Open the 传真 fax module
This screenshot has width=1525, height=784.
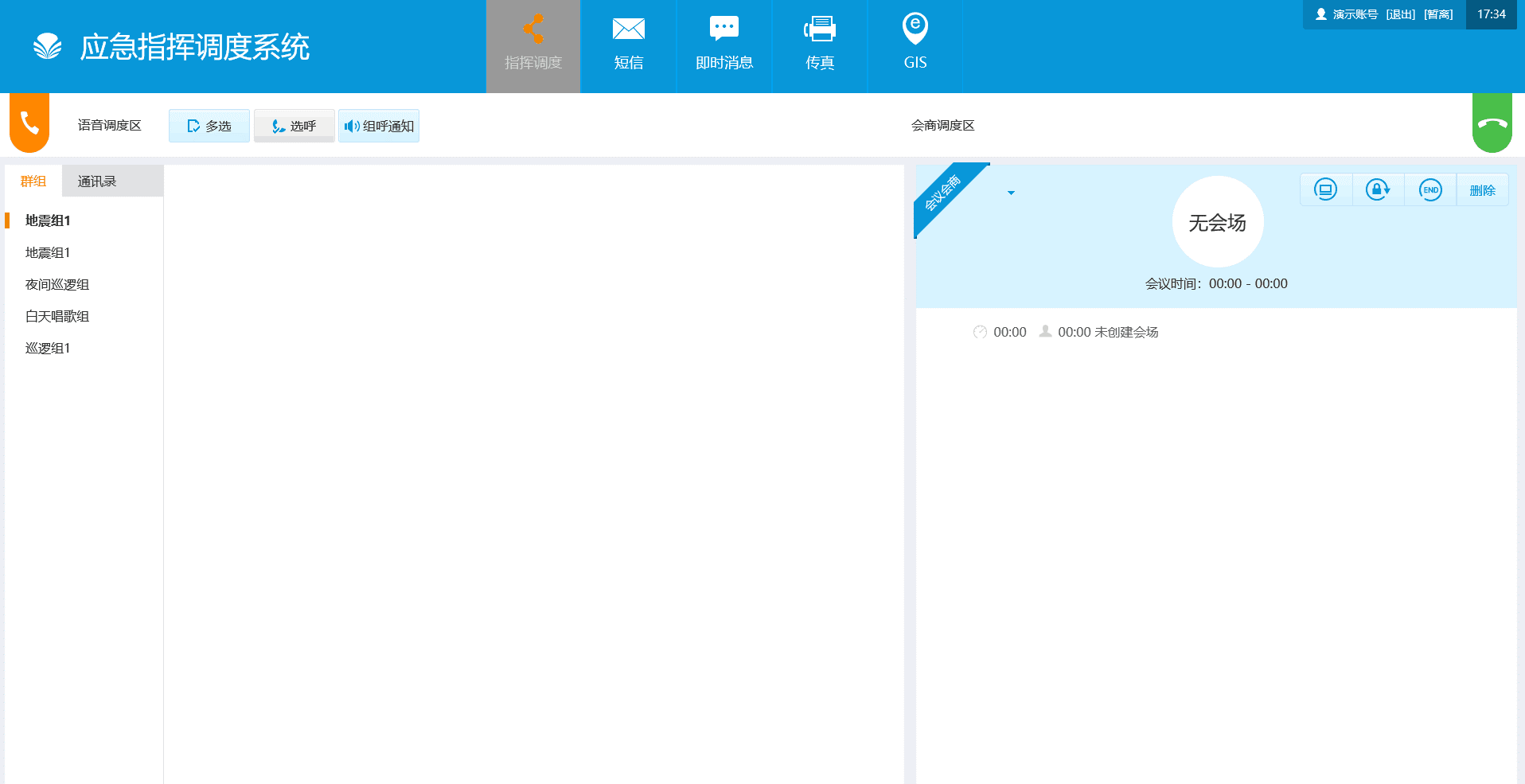819,46
